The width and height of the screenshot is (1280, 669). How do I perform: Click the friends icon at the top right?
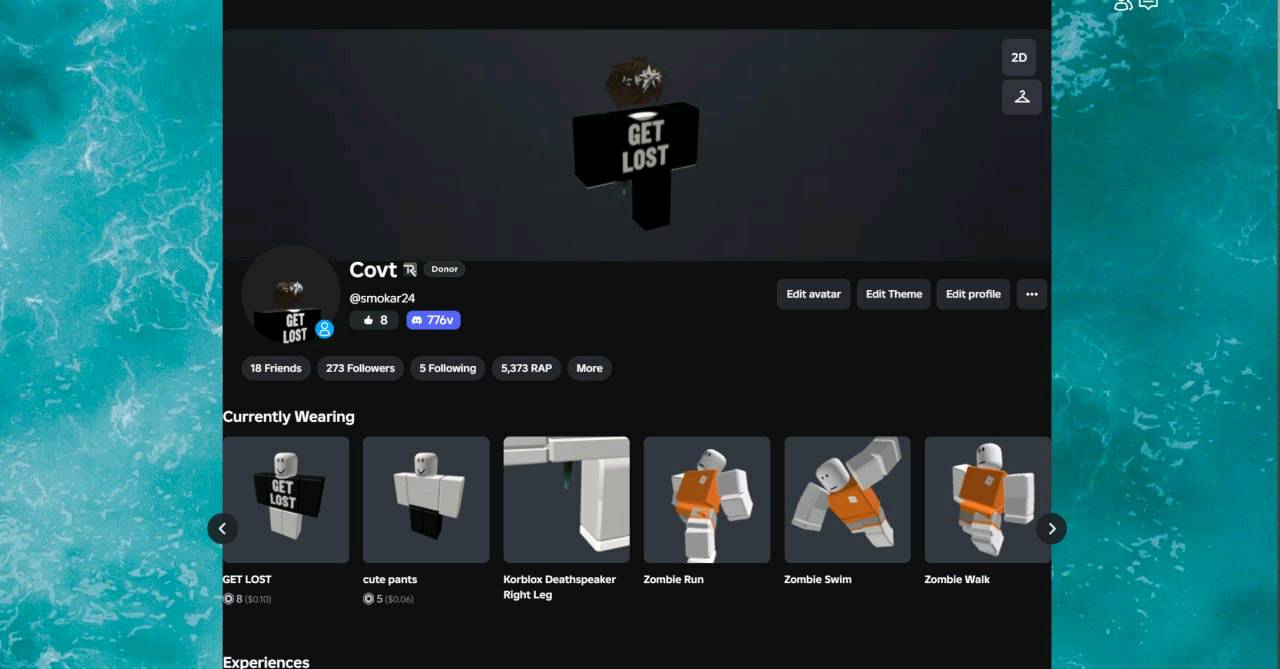pyautogui.click(x=1123, y=5)
